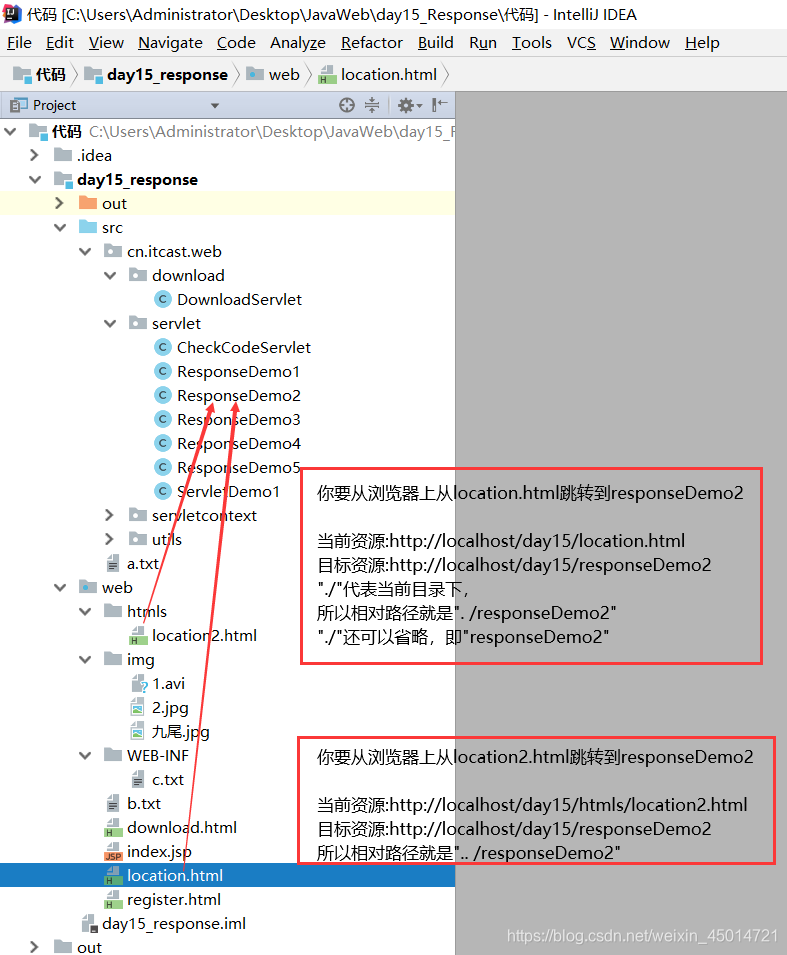Open the Window menu
787x955 pixels.
coord(640,43)
